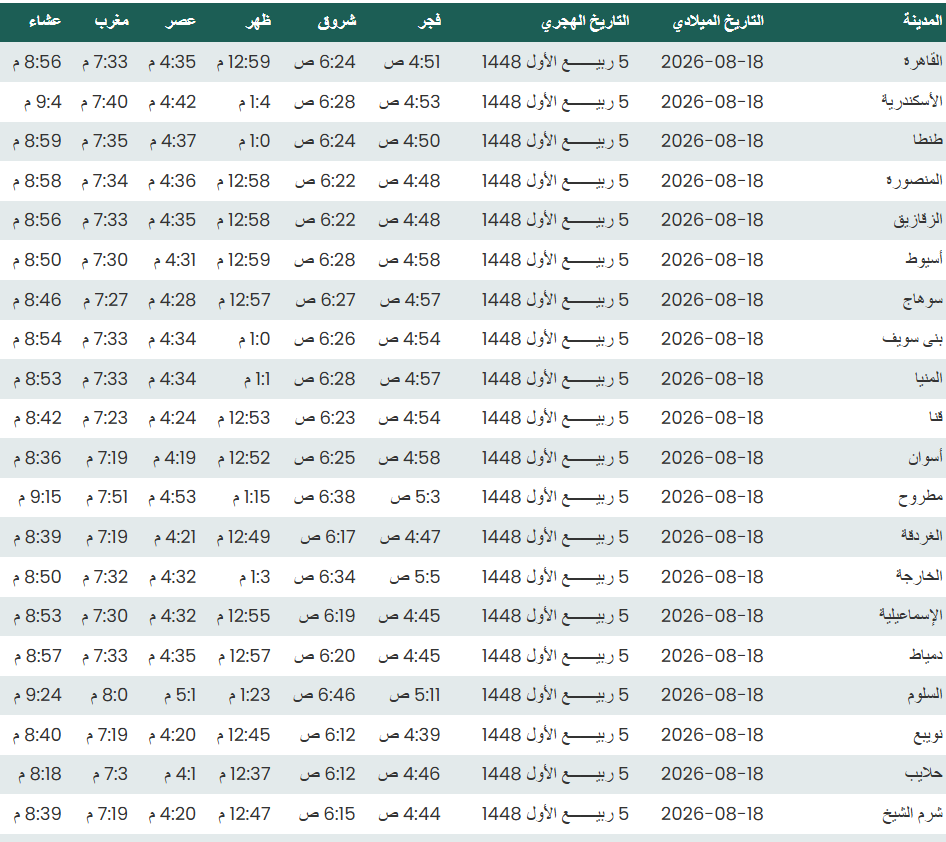This screenshot has width=946, height=842.
Task: Click Halayeb's isha time 8:18 م
Action: click(40, 774)
